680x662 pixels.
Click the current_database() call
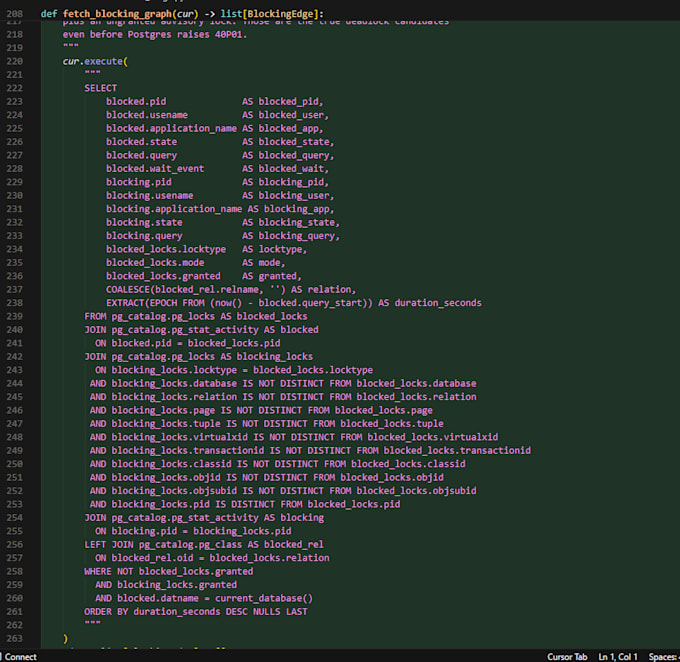tap(264, 598)
